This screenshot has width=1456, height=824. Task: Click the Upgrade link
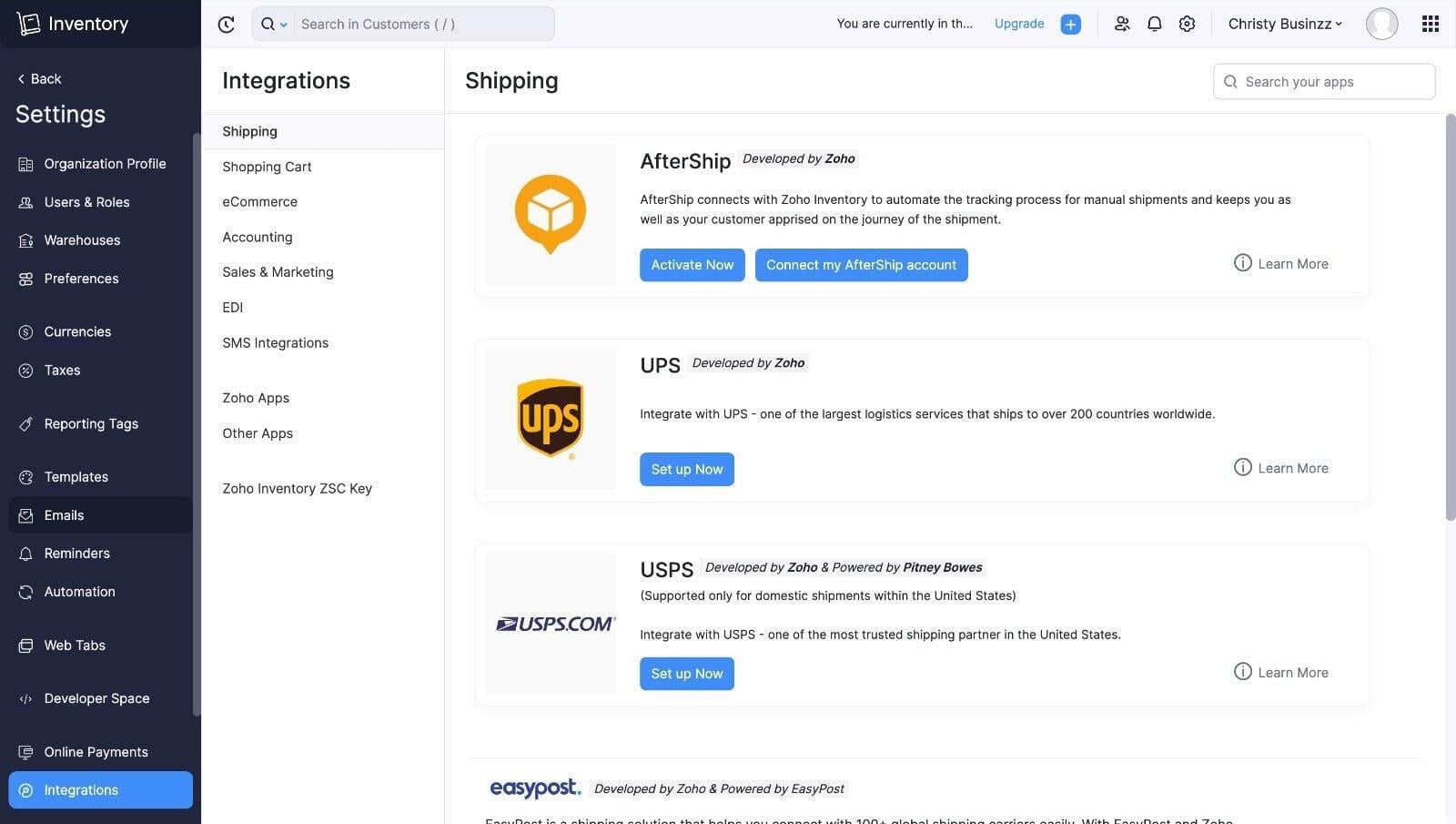tap(1018, 24)
